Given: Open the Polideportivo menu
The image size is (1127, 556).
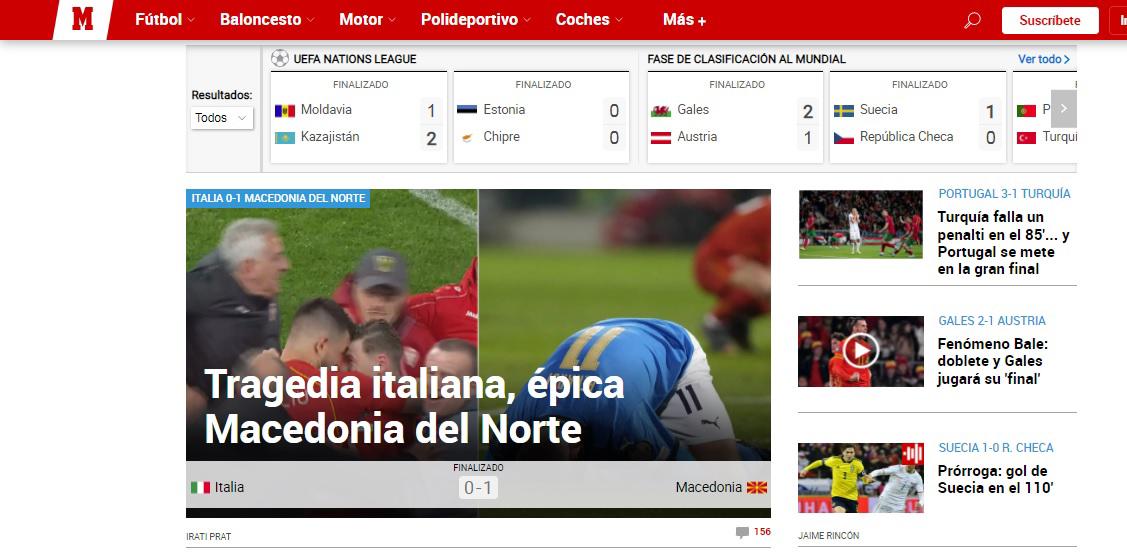Looking at the screenshot, I should [469, 20].
